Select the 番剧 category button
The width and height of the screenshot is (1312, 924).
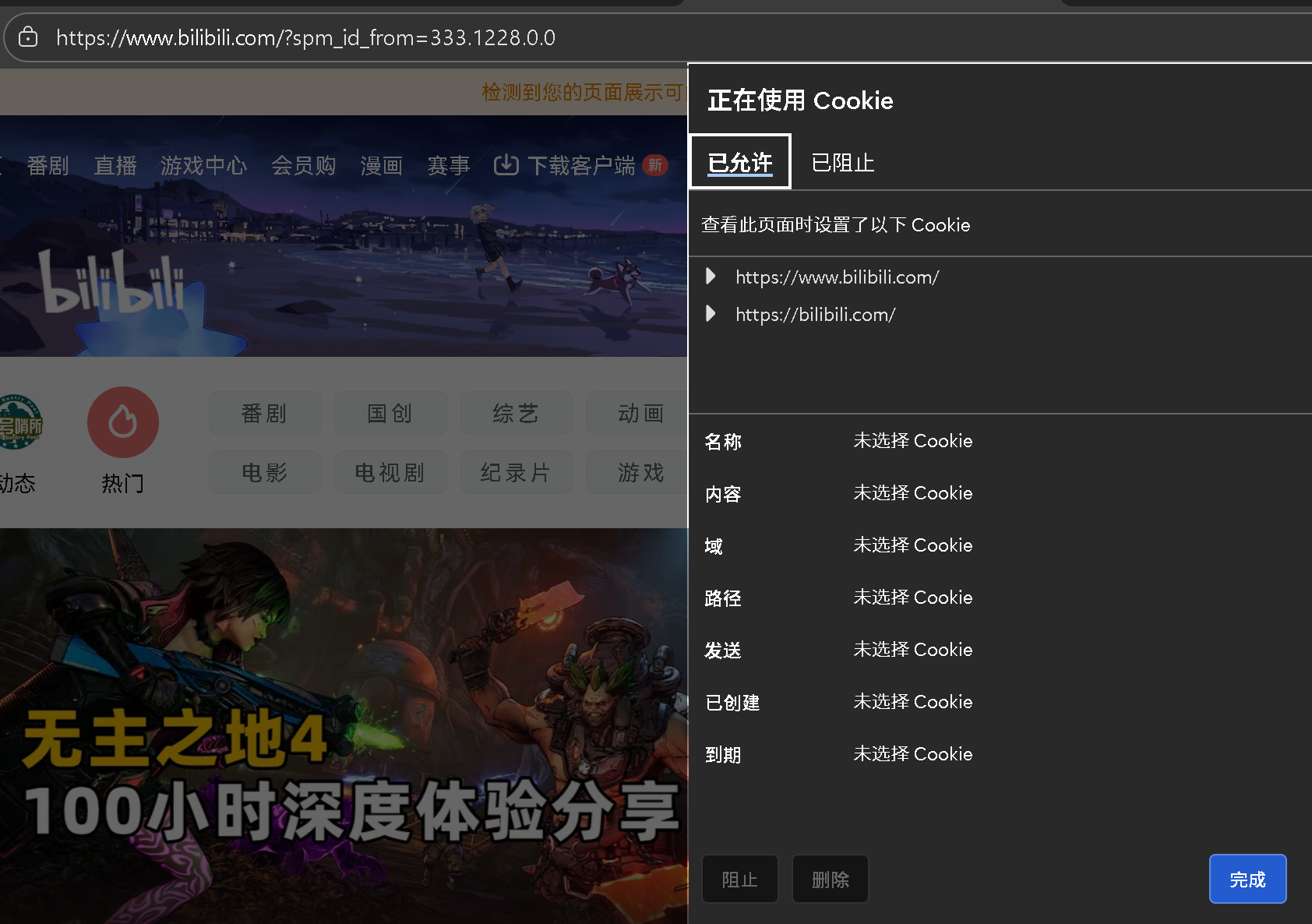click(x=265, y=413)
